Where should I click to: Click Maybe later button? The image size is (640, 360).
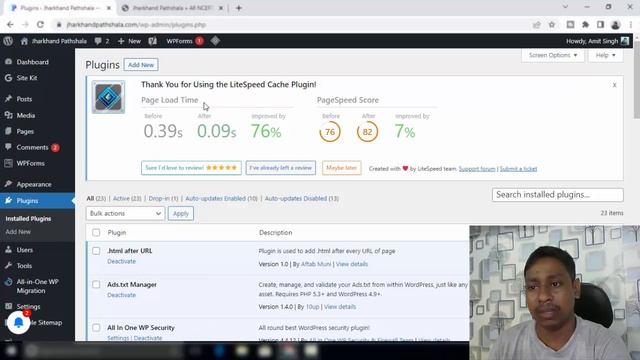click(x=341, y=168)
